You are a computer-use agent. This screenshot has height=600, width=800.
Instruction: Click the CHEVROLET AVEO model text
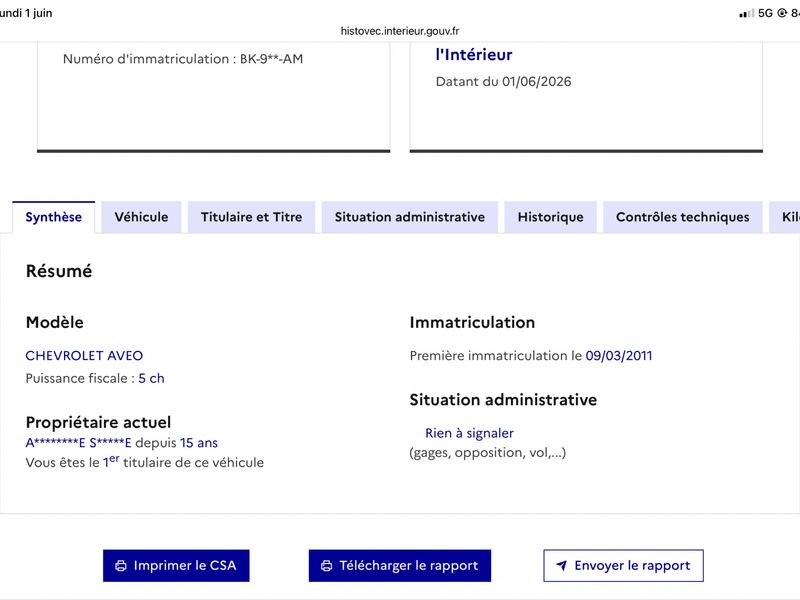pos(84,356)
